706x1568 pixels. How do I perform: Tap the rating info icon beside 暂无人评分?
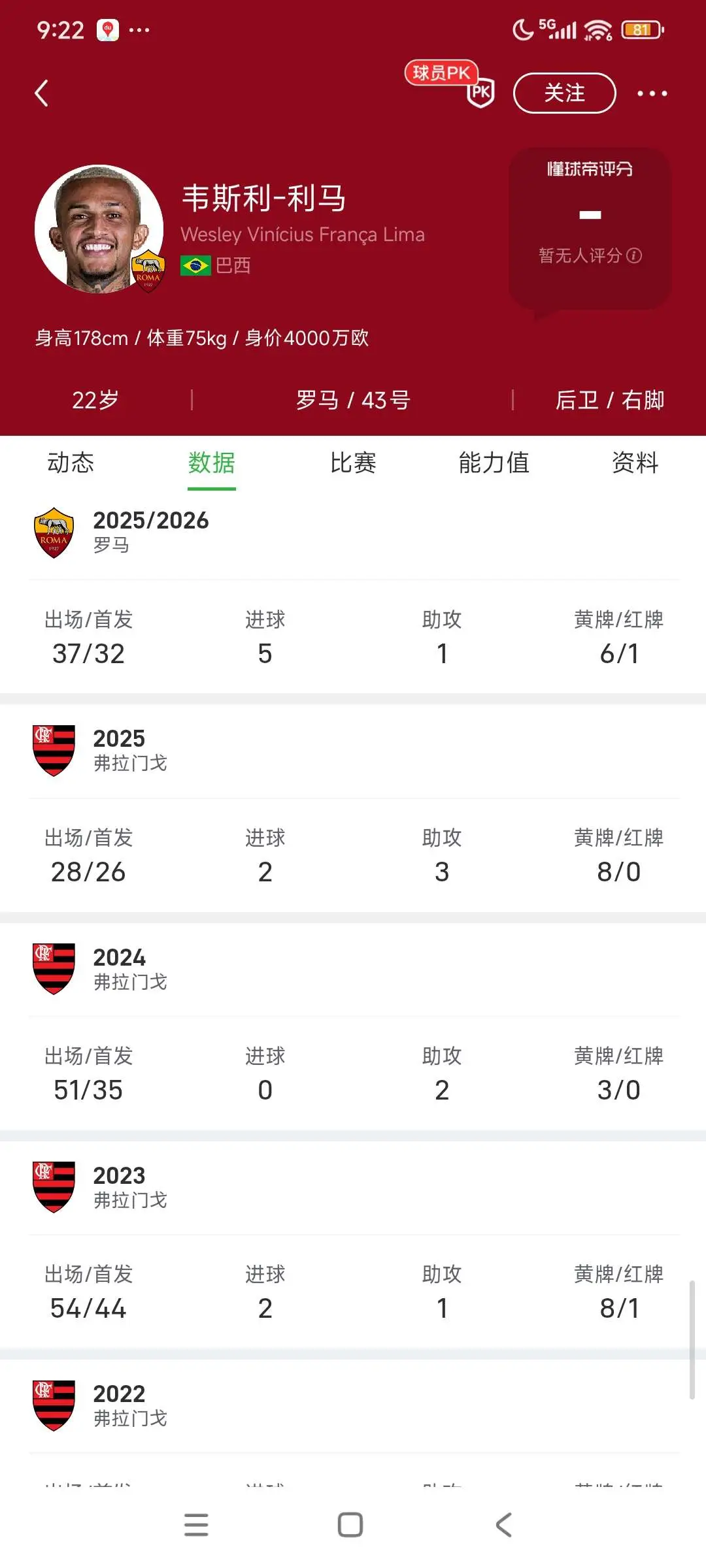click(x=633, y=255)
